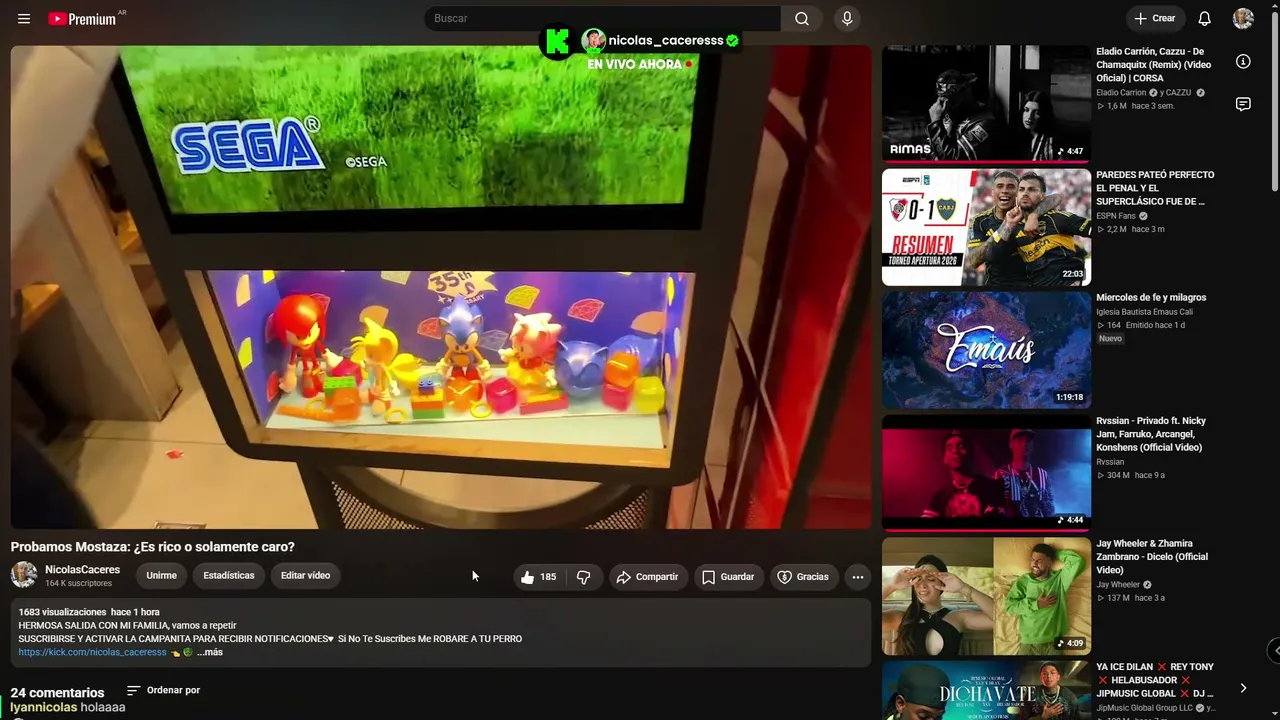This screenshot has width=1280, height=720.
Task: Open Eladio Carrión De Chamaquitx thumbnail
Action: tap(986, 103)
